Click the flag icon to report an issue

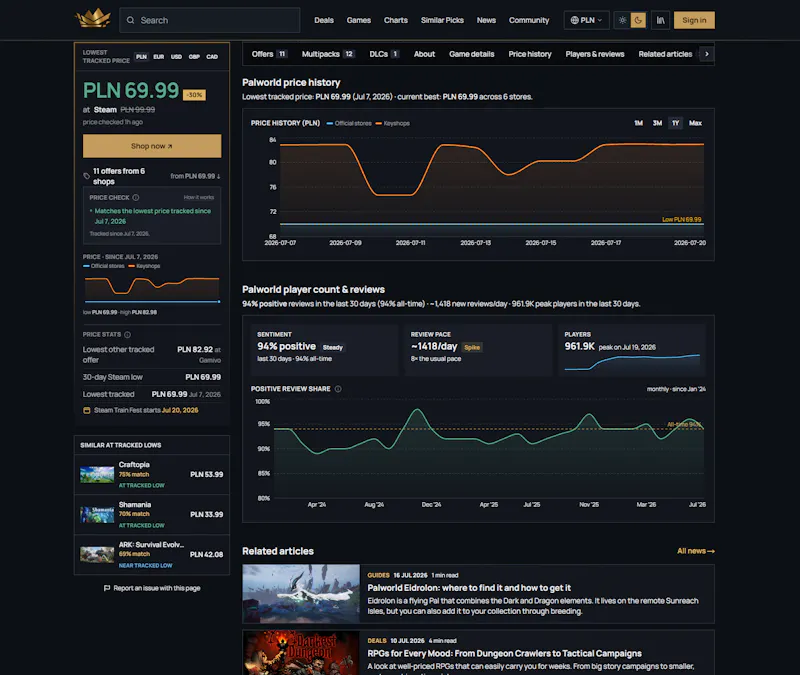[107, 588]
